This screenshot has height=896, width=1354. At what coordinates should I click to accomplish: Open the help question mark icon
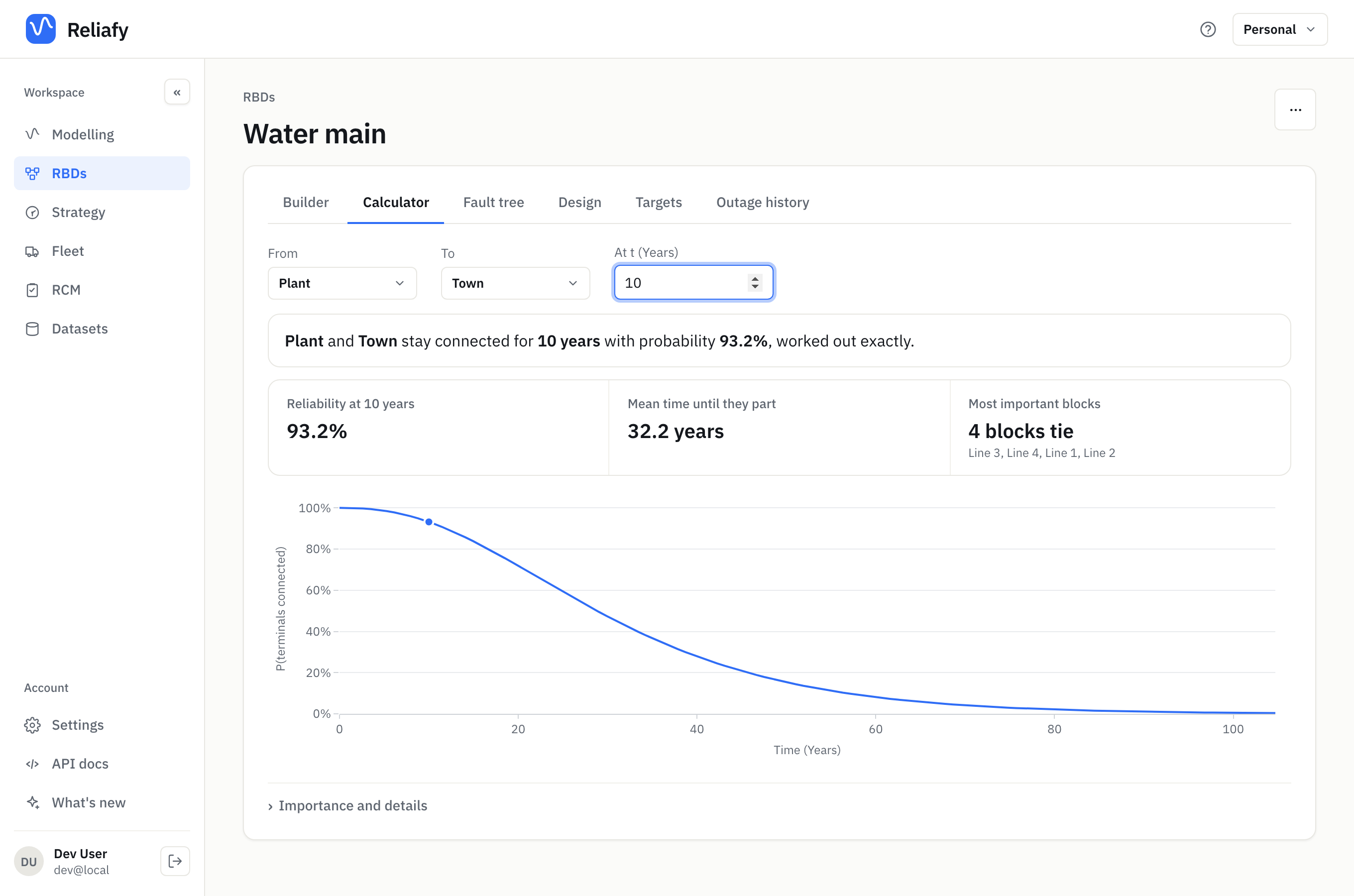pyautogui.click(x=1208, y=29)
